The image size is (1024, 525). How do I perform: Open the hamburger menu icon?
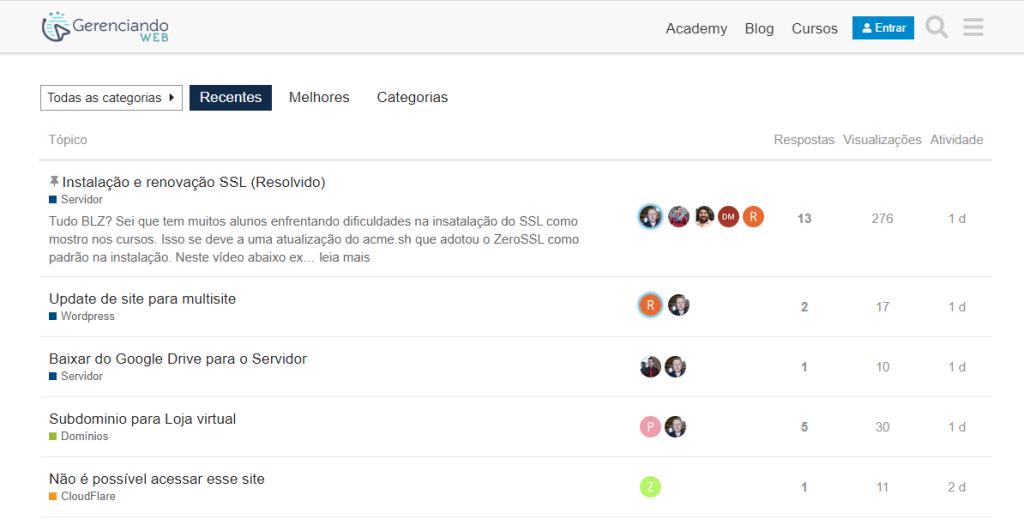[x=973, y=28]
